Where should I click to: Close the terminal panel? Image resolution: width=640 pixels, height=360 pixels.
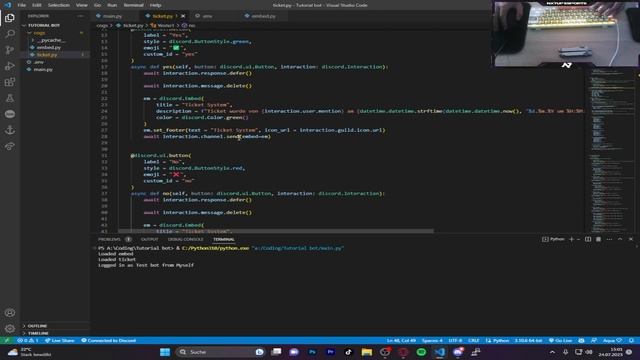[631, 239]
